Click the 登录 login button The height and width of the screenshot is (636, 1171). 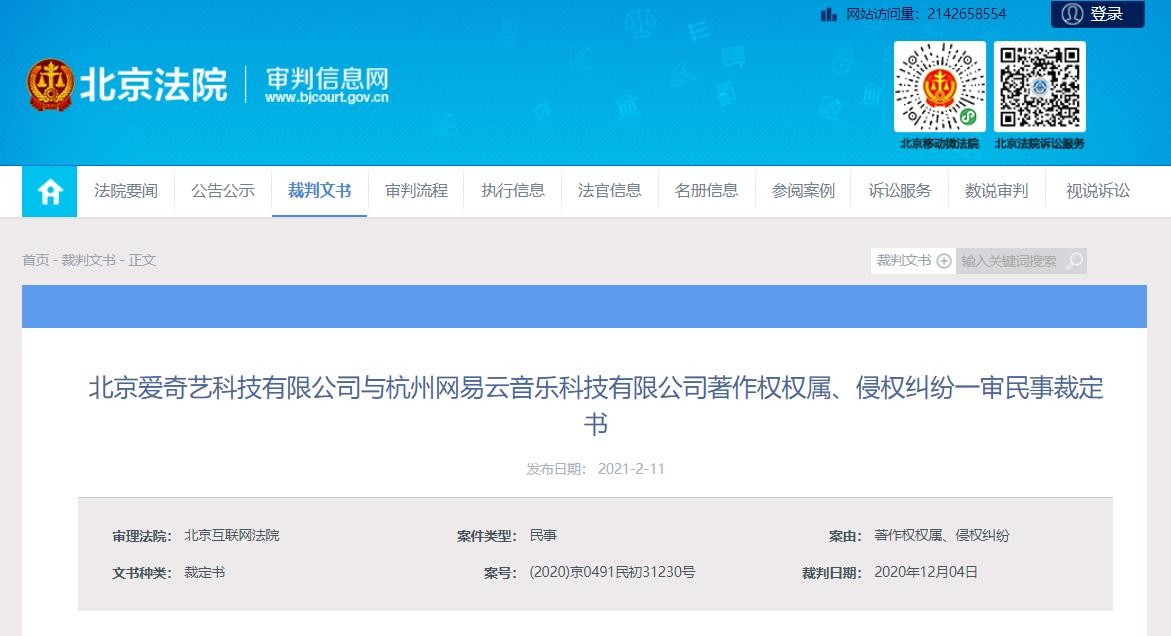pyautogui.click(x=1106, y=14)
